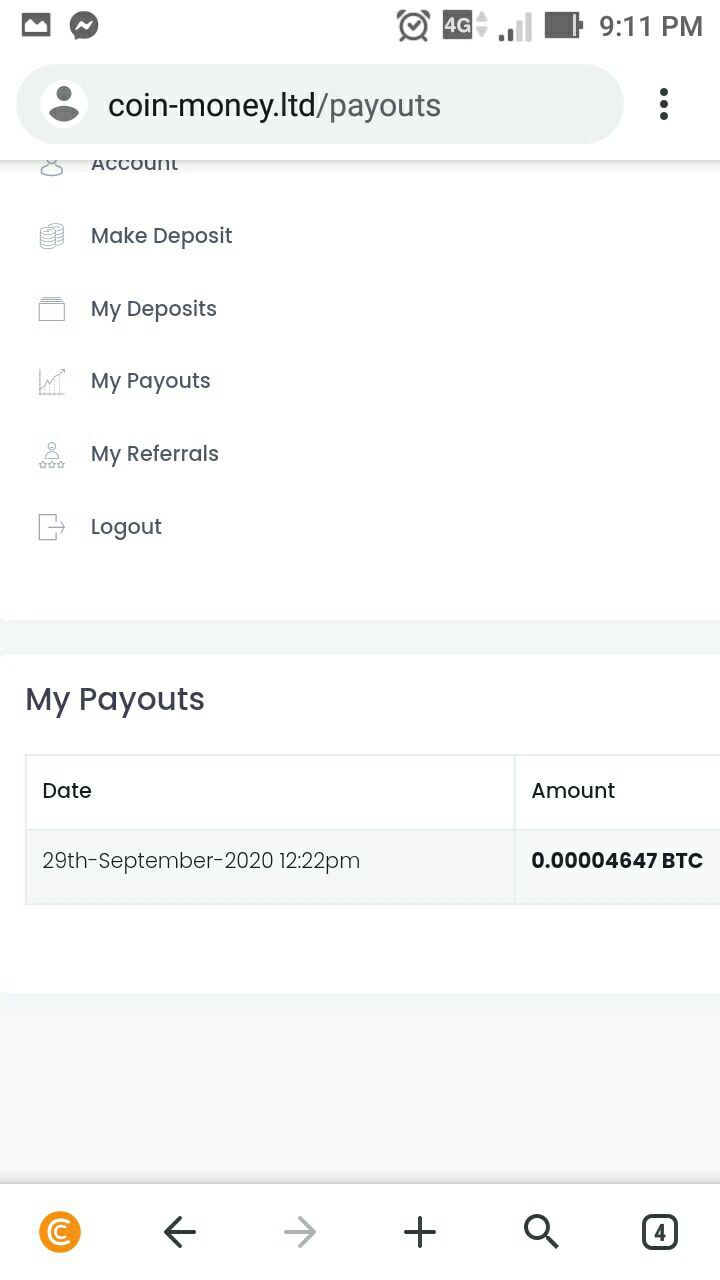Tap the My Deposits box icon
This screenshot has height=1280, width=720.
point(52,309)
